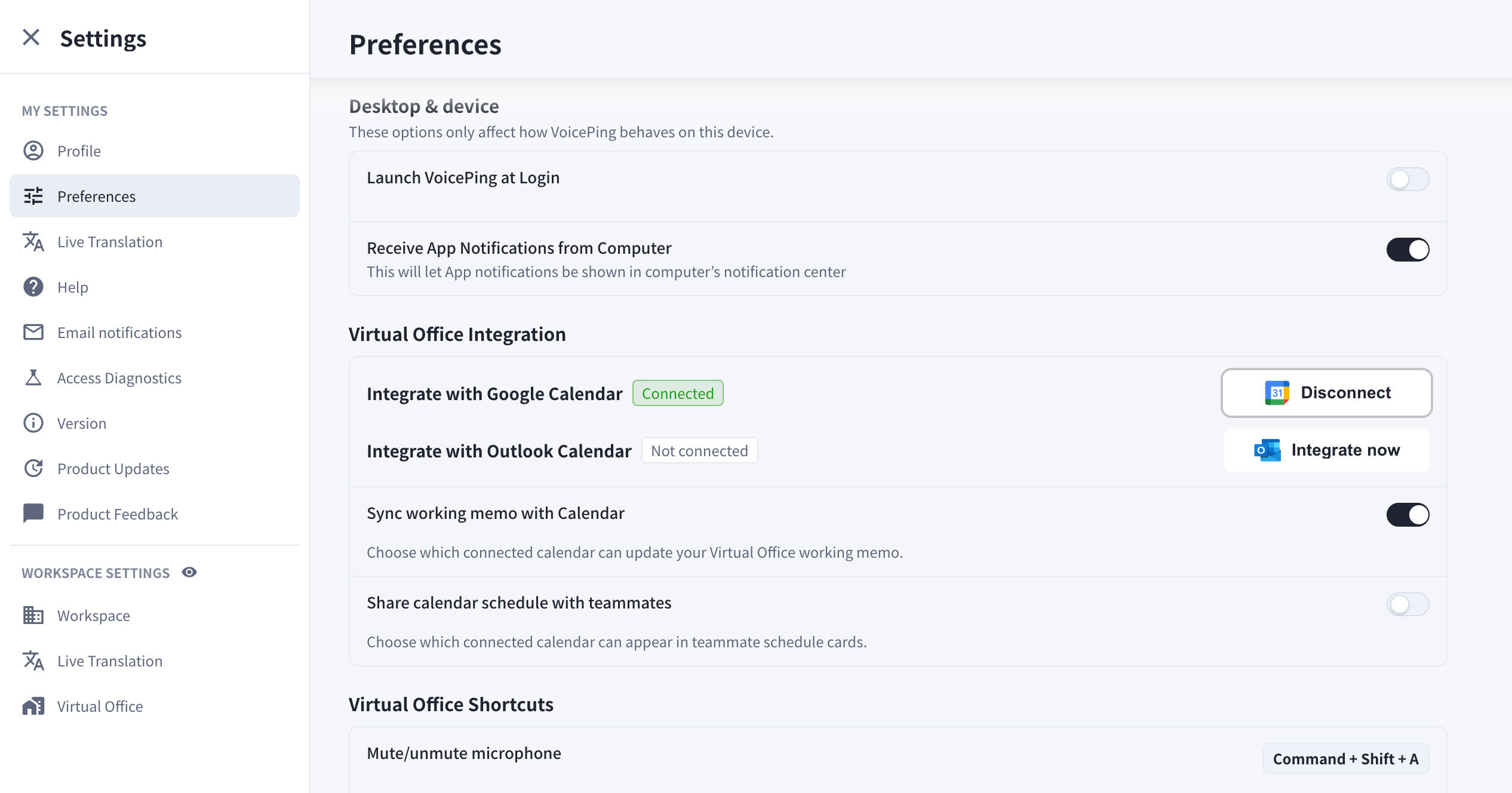The width and height of the screenshot is (1512, 793).
Task: Click the Email notifications envelope icon
Action: click(x=33, y=332)
